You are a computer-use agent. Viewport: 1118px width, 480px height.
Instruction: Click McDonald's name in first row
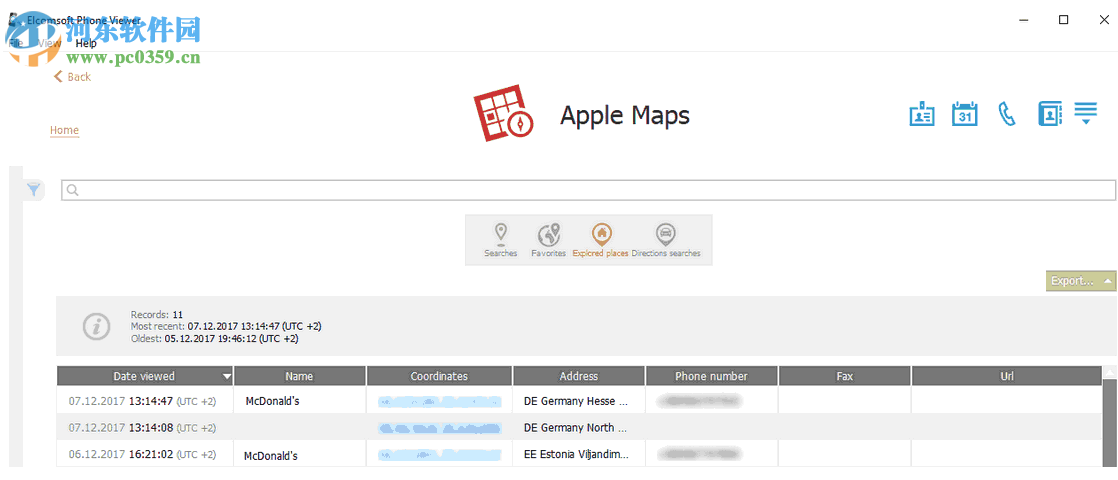click(272, 402)
